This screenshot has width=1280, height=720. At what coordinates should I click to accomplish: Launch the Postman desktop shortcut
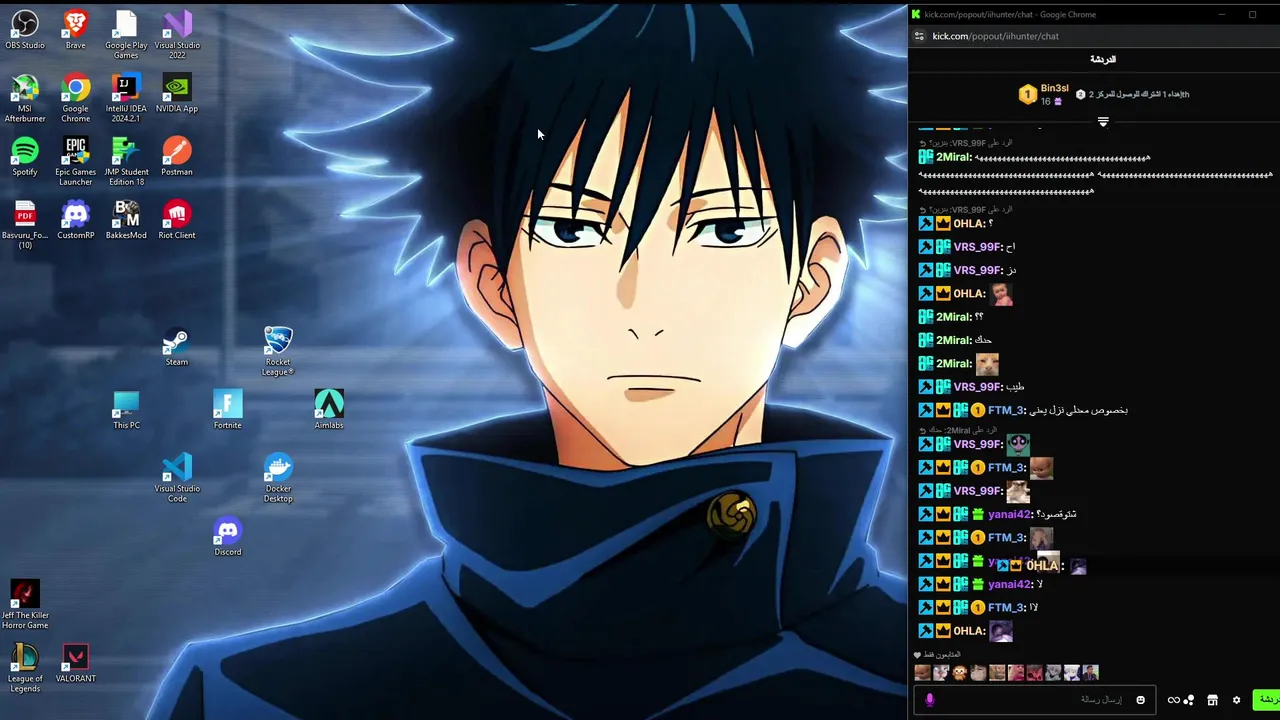[177, 156]
